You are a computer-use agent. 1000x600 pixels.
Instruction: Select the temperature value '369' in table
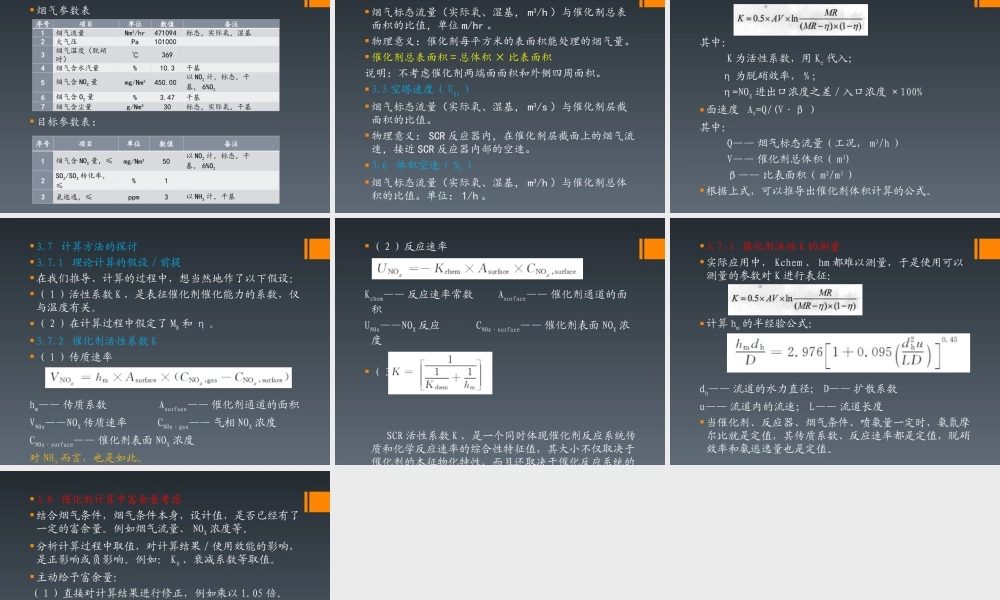click(x=167, y=55)
